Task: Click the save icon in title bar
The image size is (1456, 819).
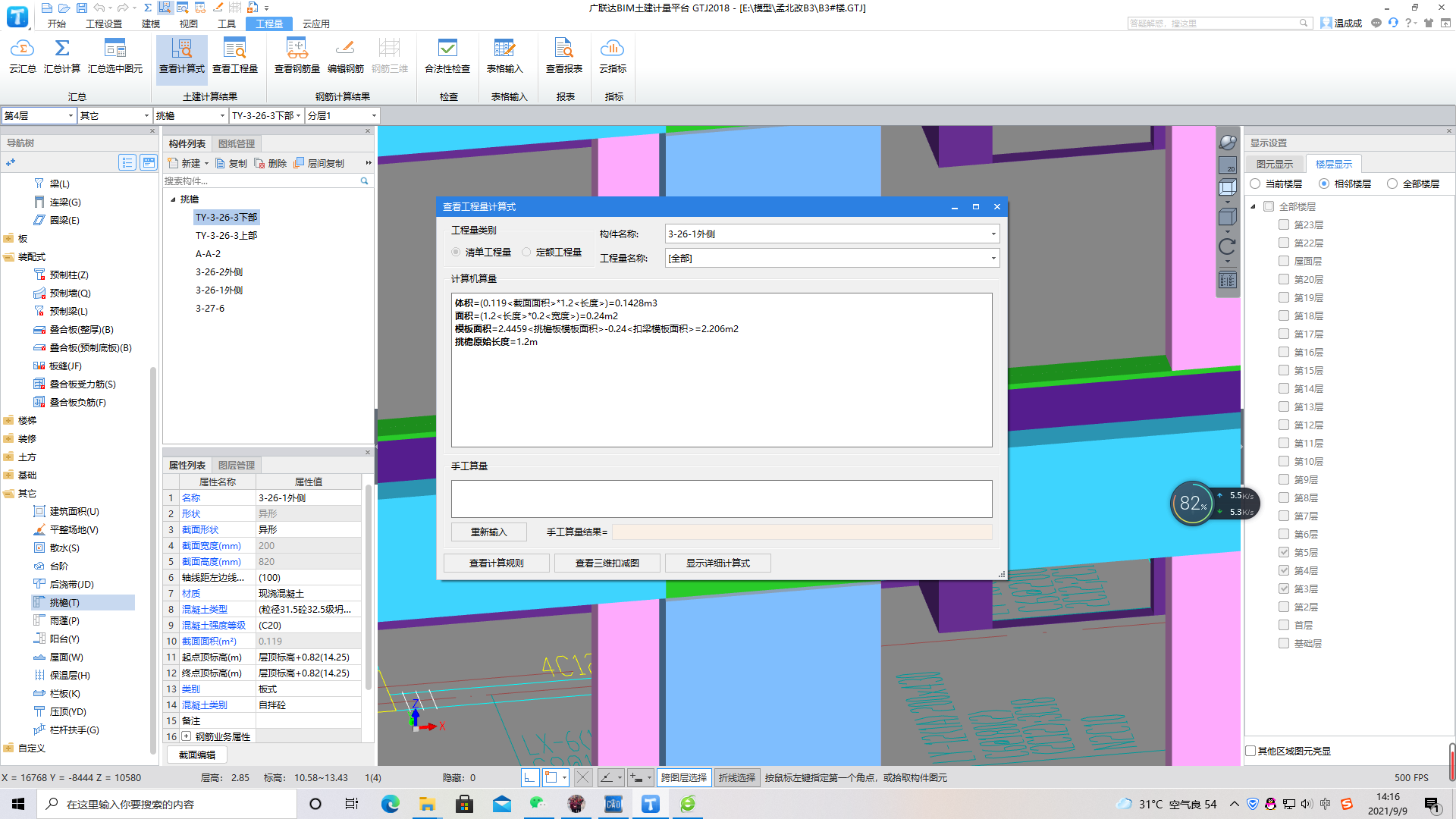Action: [82, 8]
